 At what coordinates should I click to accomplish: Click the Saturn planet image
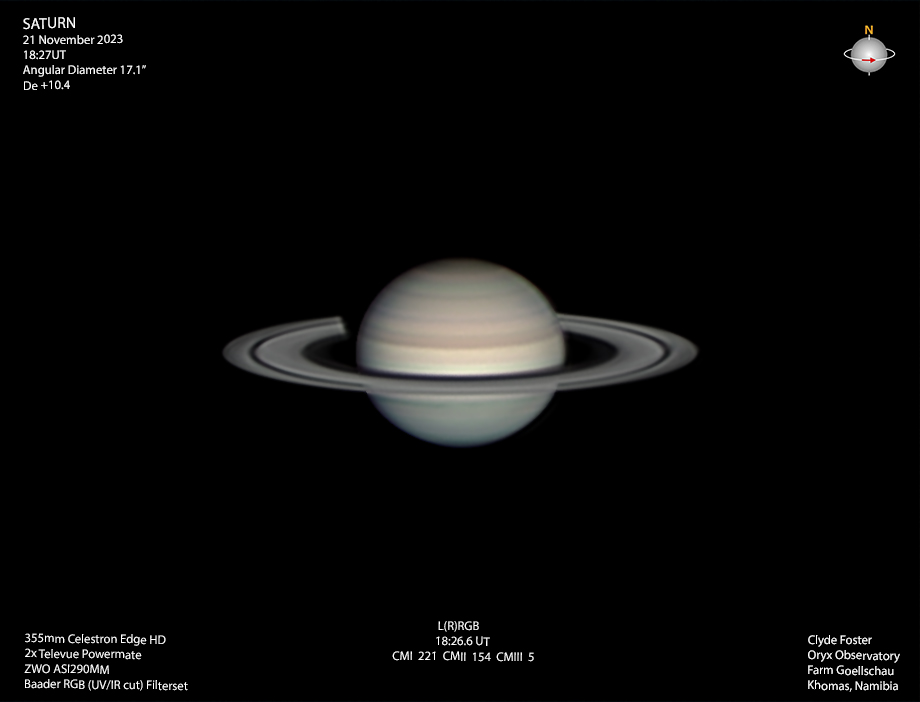461,353
